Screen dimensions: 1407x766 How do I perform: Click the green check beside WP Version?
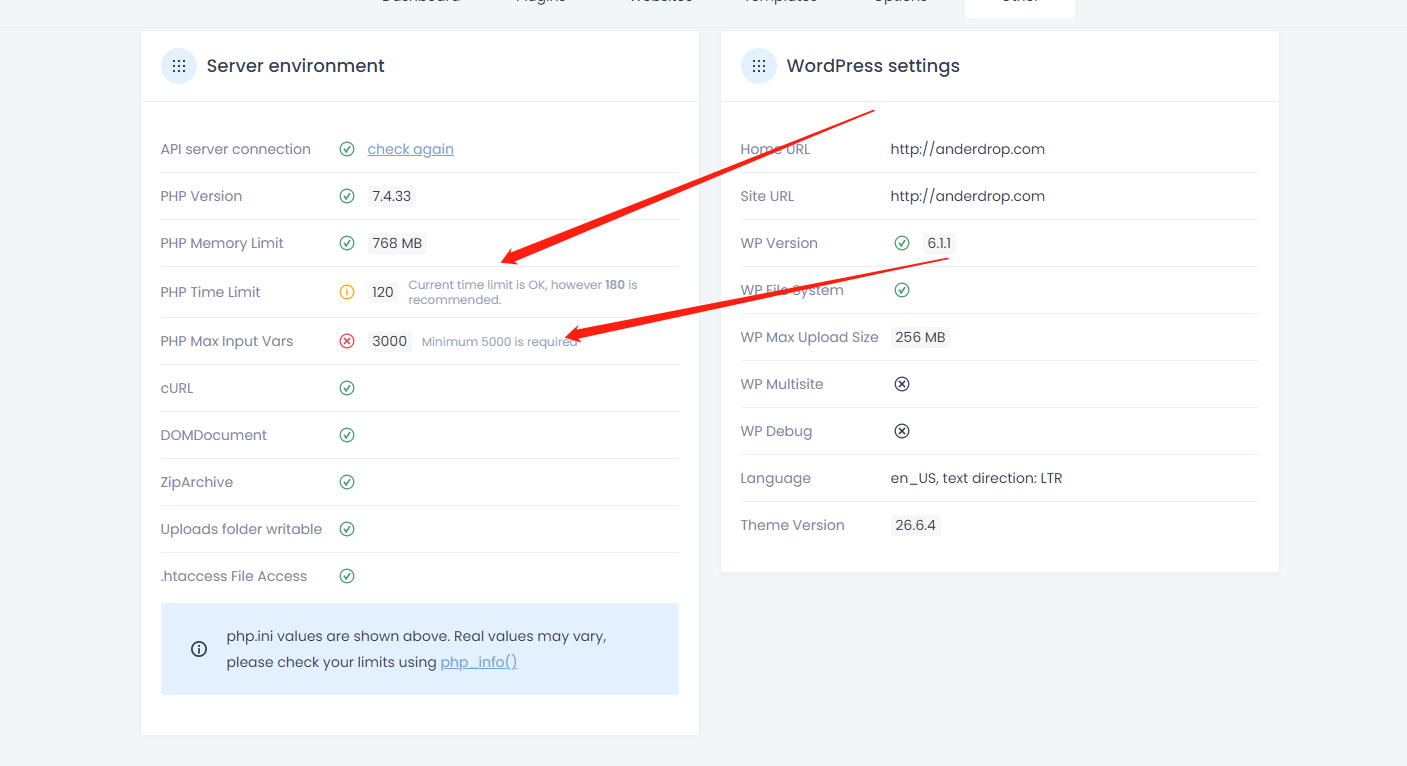coord(902,243)
